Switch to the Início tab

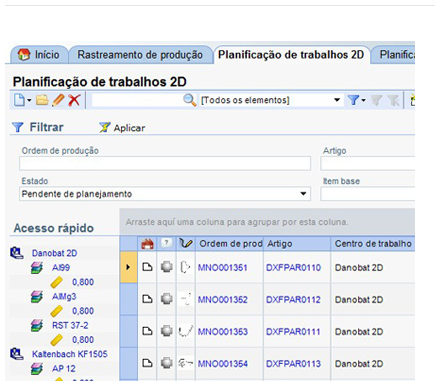pyautogui.click(x=39, y=55)
